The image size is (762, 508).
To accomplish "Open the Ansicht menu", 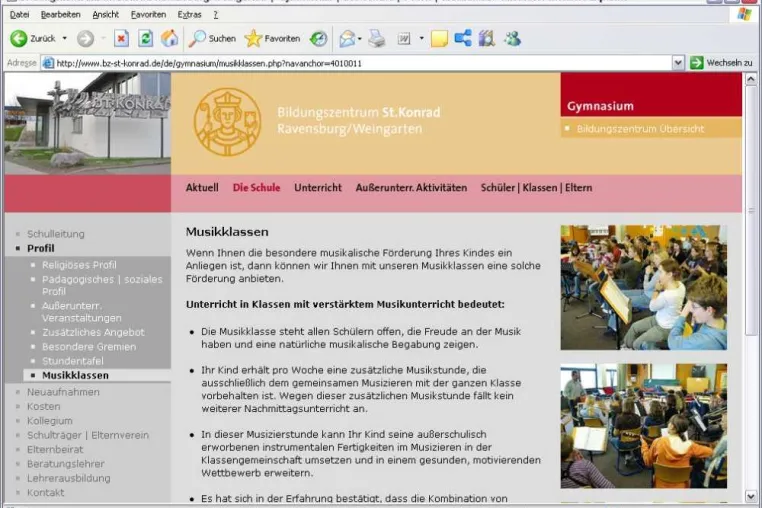I will coord(105,15).
